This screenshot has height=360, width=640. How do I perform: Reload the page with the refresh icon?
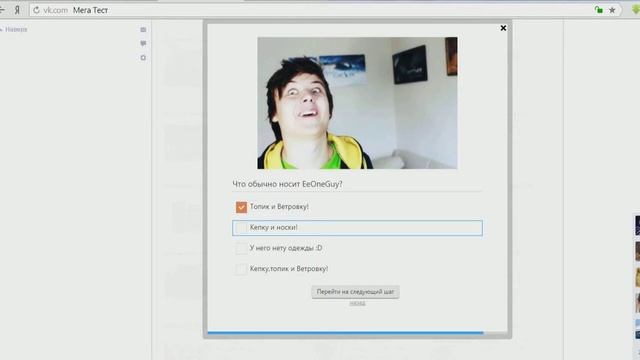pyautogui.click(x=36, y=10)
